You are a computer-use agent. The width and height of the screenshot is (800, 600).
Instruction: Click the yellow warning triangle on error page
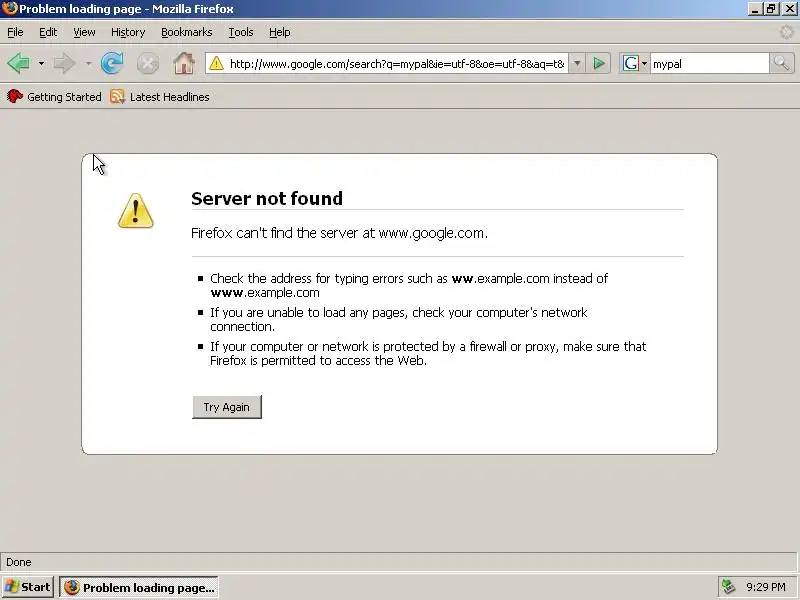click(135, 211)
